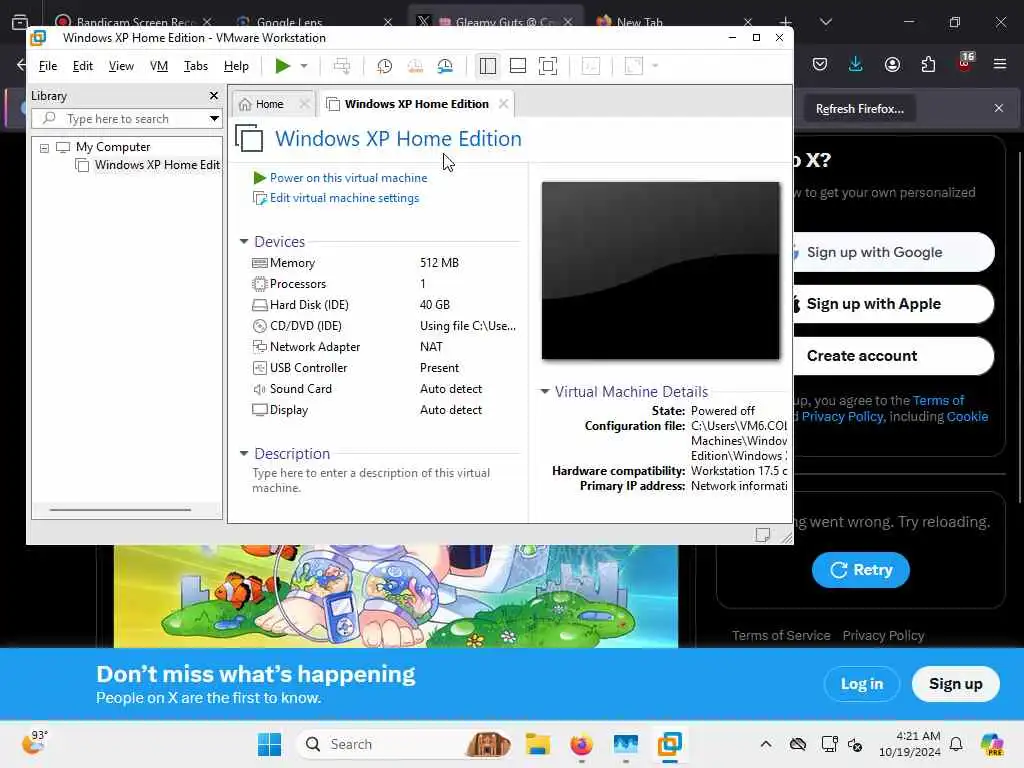Open File Explorer from taskbar

click(537, 744)
